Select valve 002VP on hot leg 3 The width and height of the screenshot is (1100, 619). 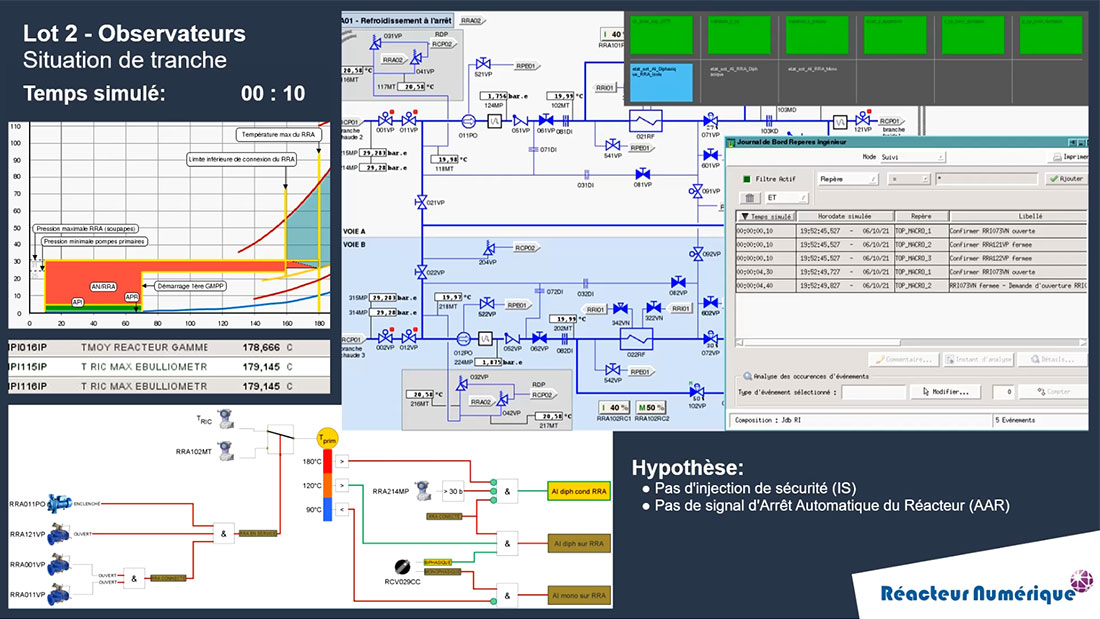[x=385, y=337]
